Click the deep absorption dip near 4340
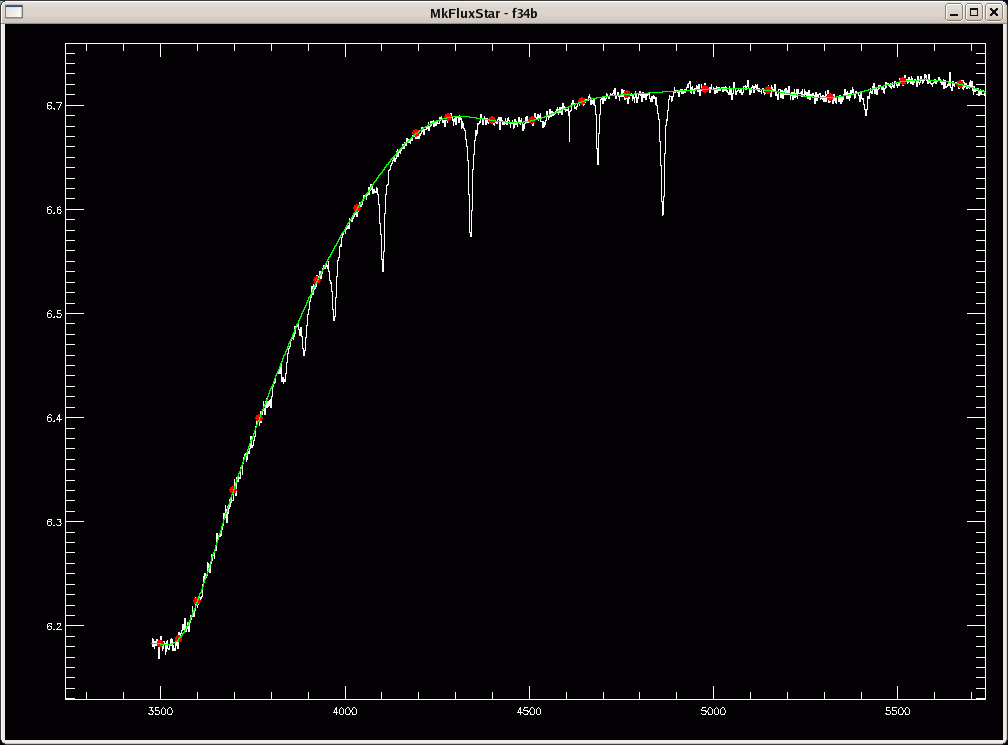This screenshot has height=745, width=1008. (x=471, y=232)
